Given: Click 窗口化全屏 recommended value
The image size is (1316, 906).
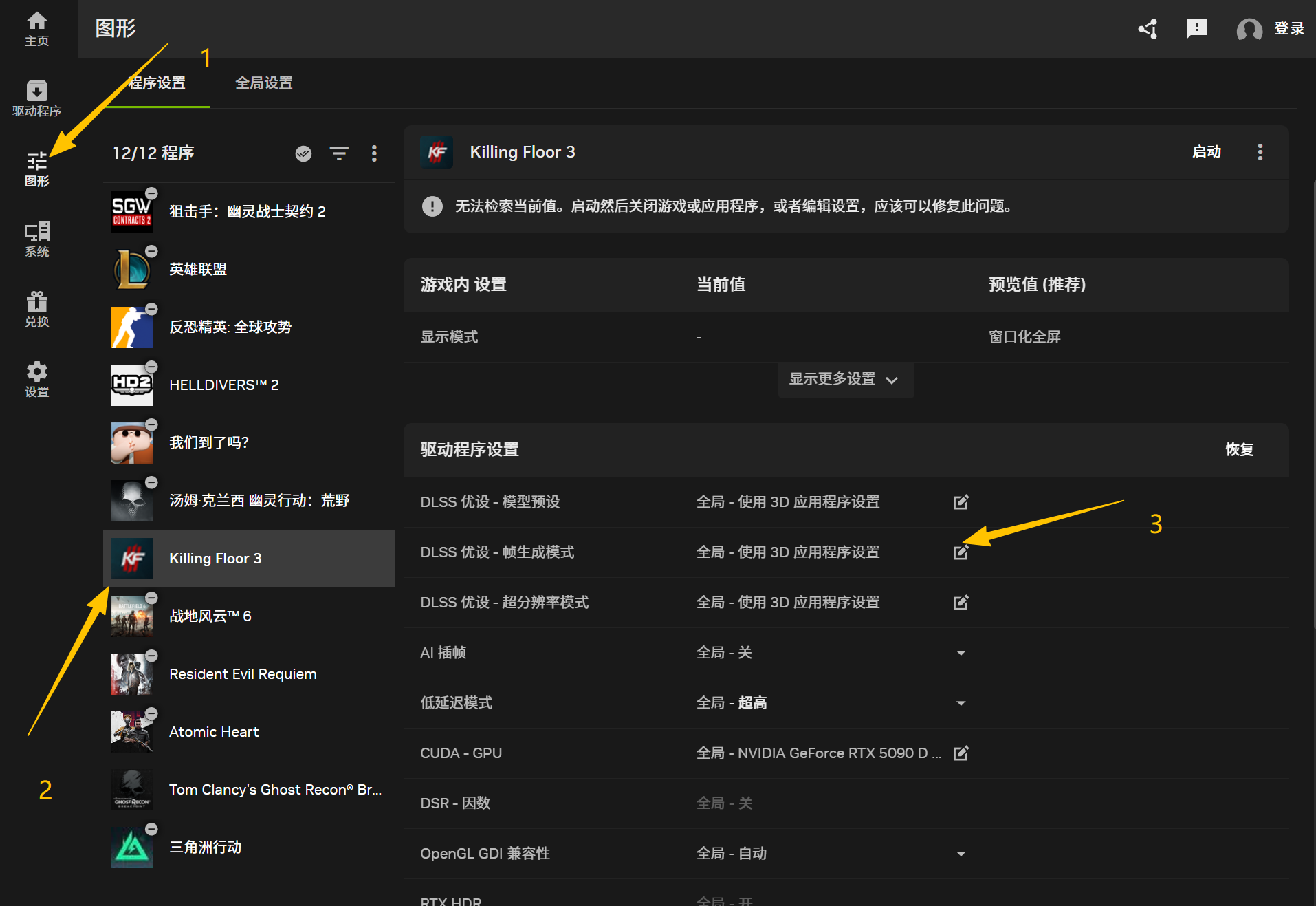Looking at the screenshot, I should 1024,337.
